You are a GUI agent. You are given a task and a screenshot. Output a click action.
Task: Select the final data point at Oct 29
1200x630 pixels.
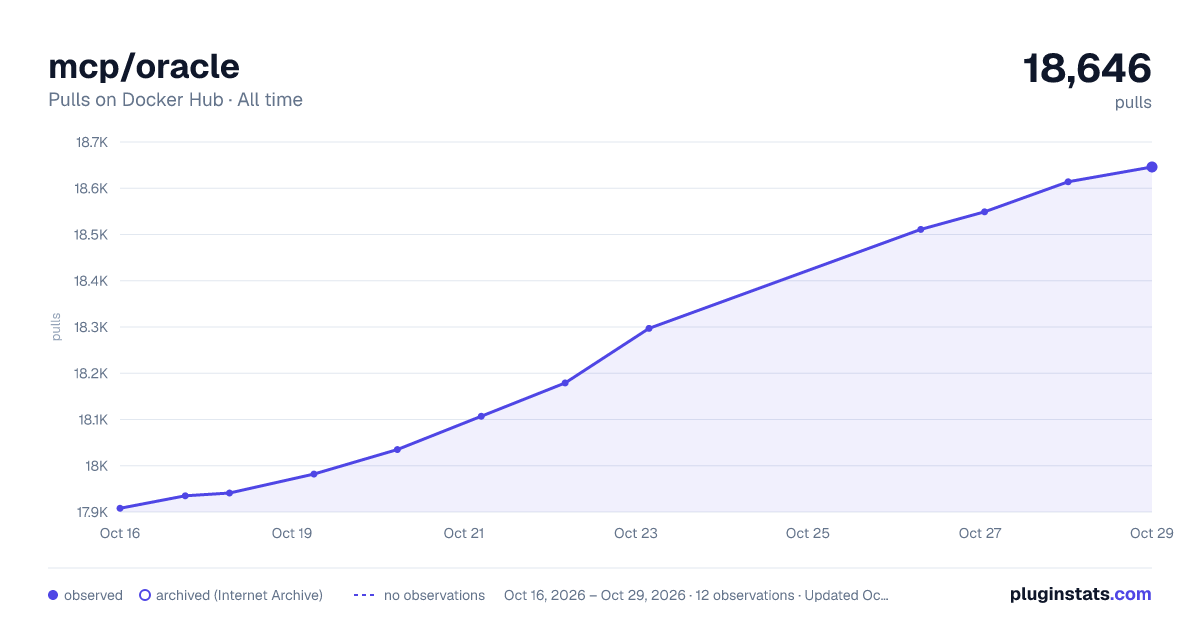[x=1152, y=167]
